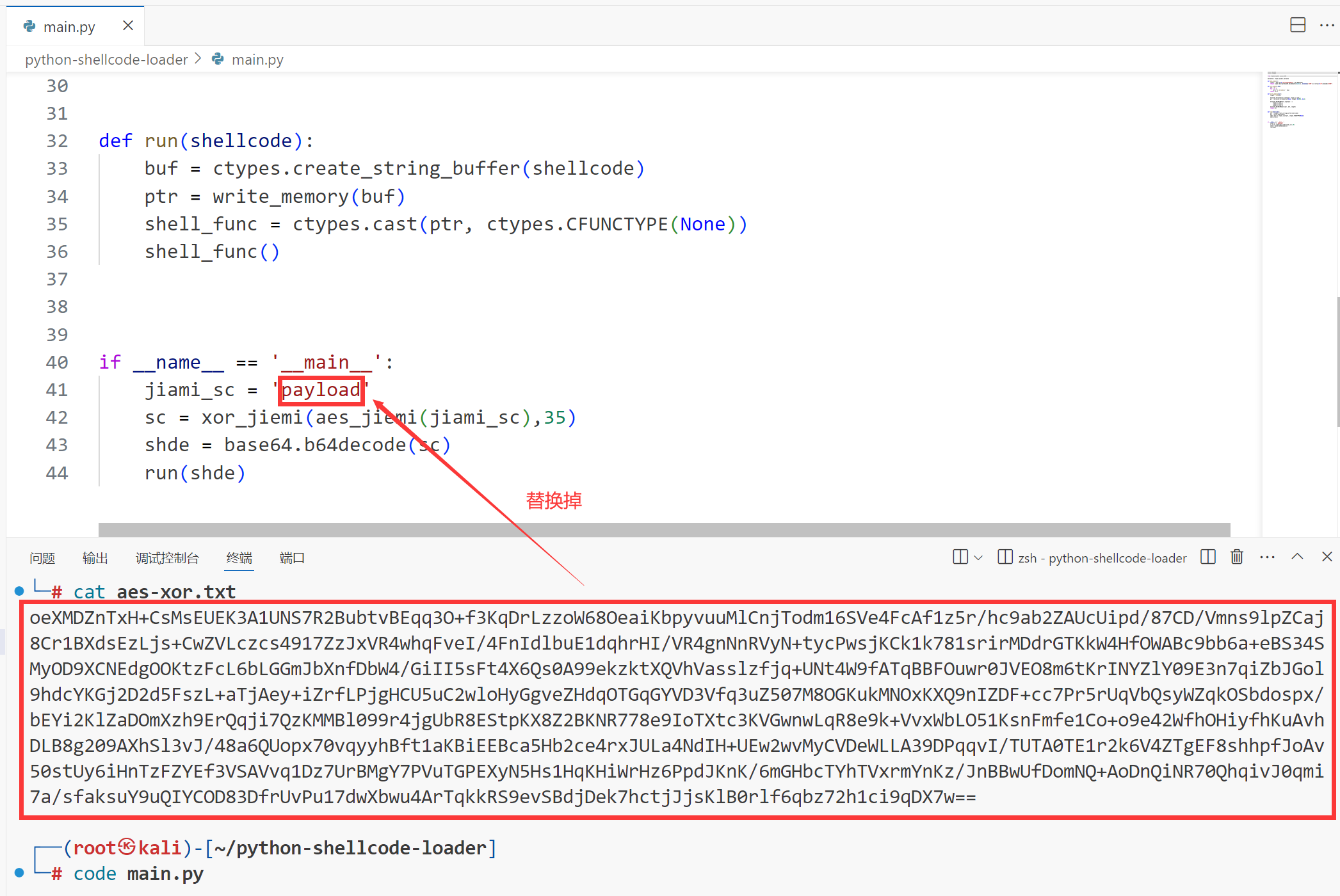Open editor More Actions ellipsis
This screenshot has width=1340, height=896.
coord(1327,25)
